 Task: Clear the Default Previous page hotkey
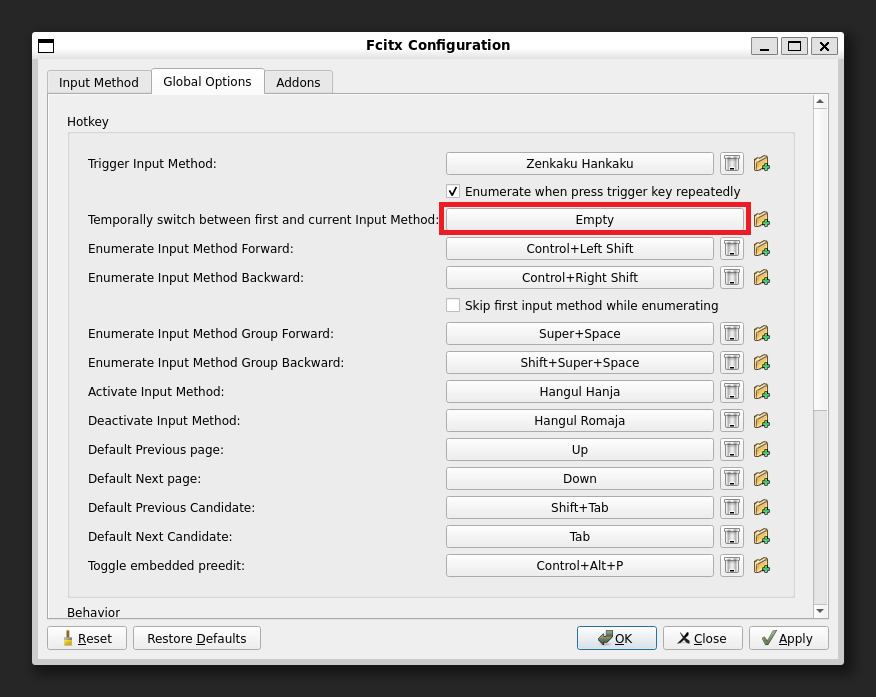(x=732, y=450)
